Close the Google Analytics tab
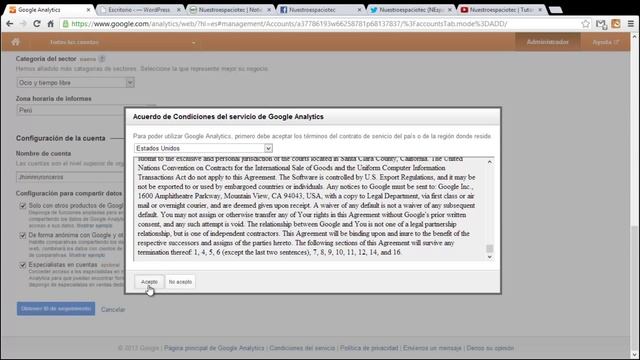The width and height of the screenshot is (640, 360). click(89, 9)
